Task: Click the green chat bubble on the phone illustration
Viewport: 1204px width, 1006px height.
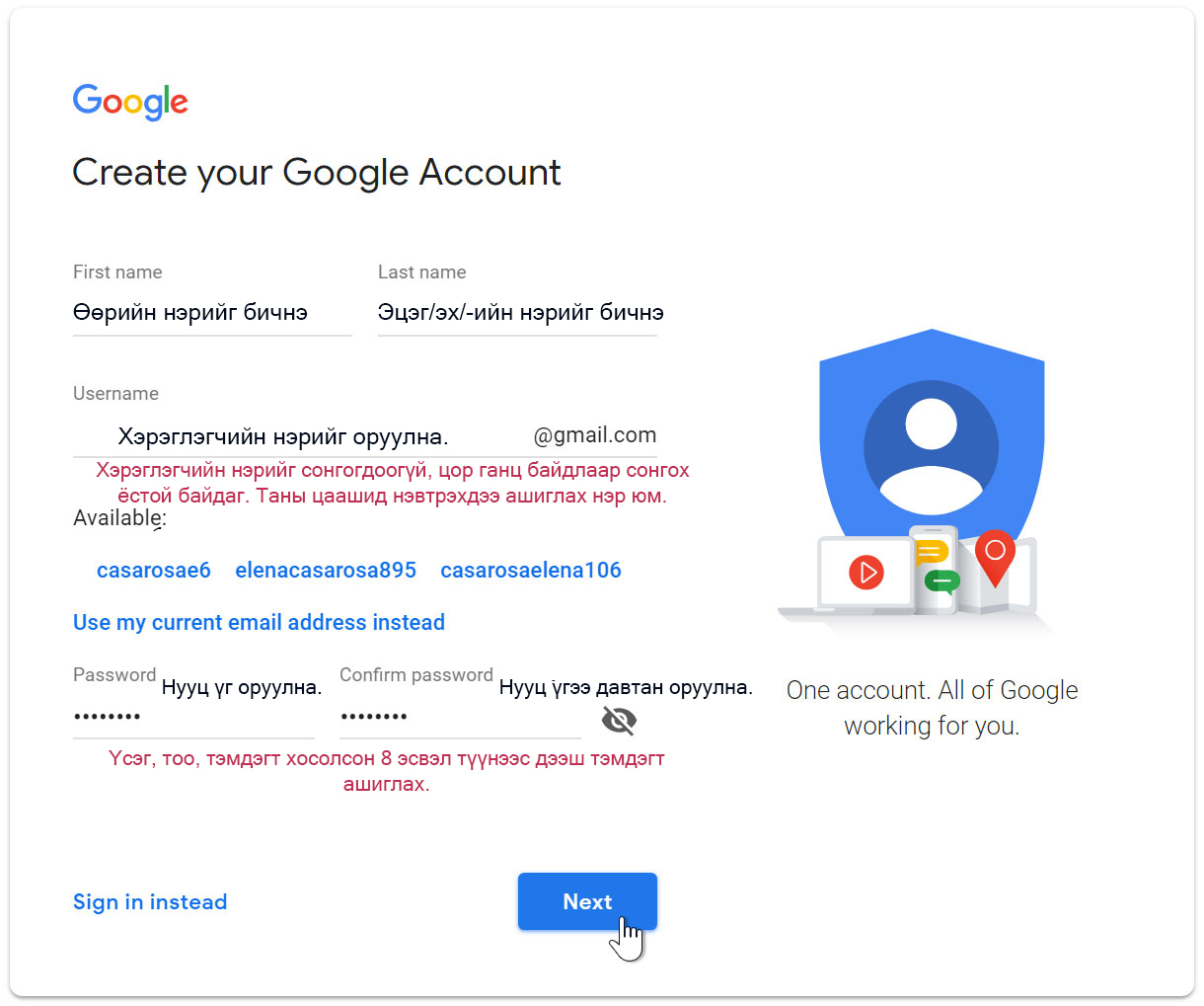Action: pos(941,580)
